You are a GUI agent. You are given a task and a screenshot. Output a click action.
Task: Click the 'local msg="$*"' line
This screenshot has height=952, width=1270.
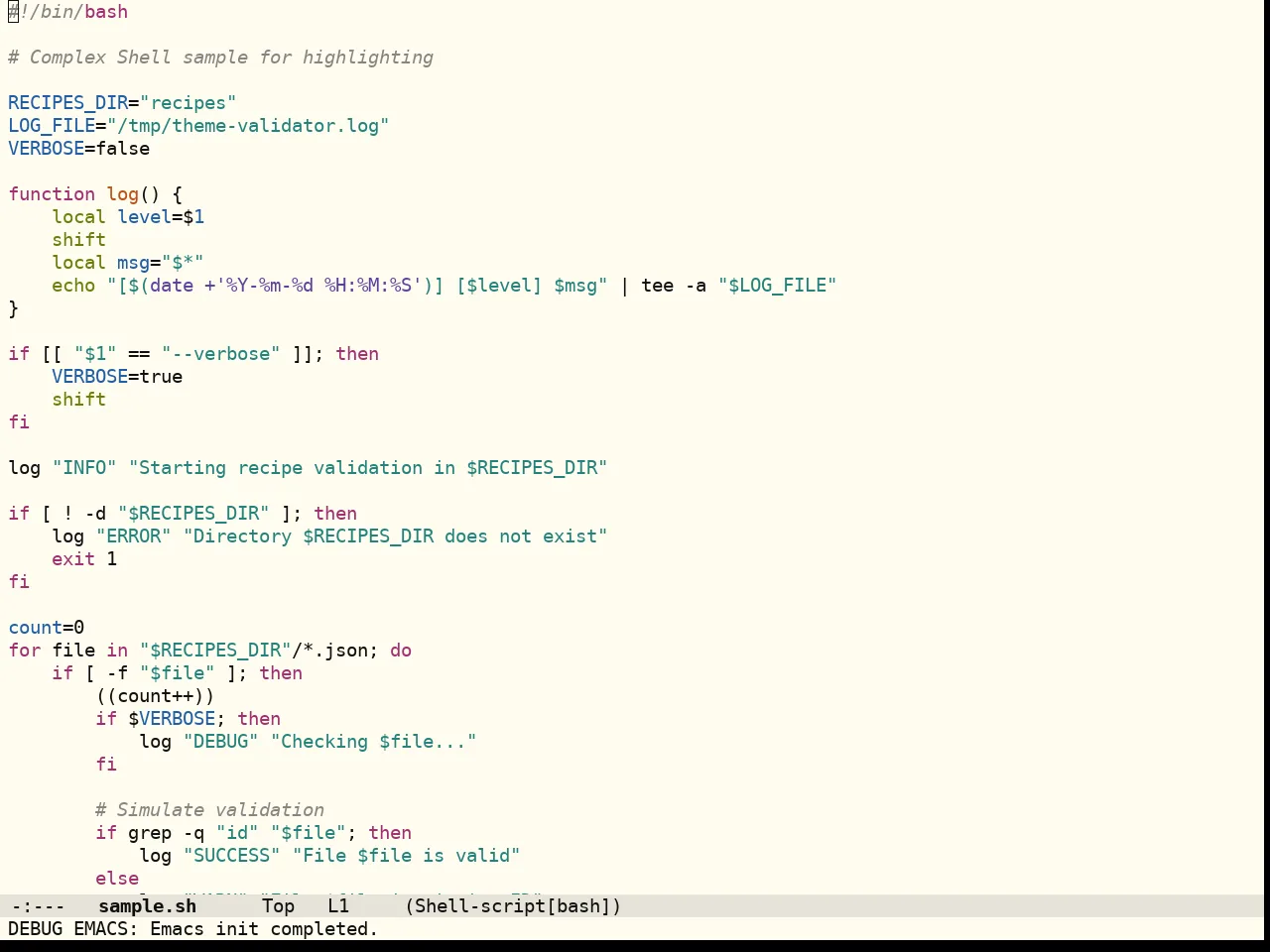(x=128, y=263)
